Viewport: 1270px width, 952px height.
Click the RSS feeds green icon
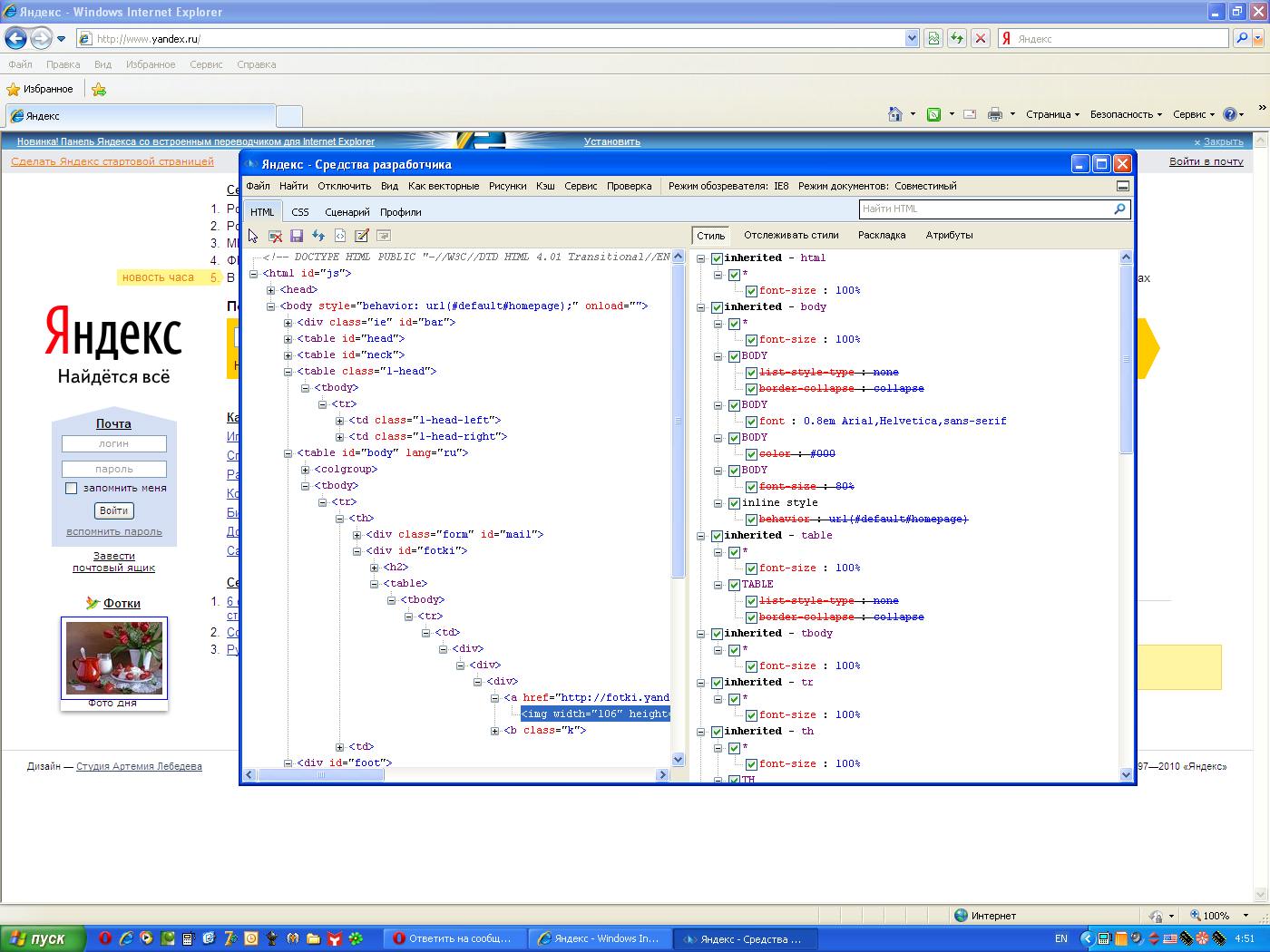[933, 114]
